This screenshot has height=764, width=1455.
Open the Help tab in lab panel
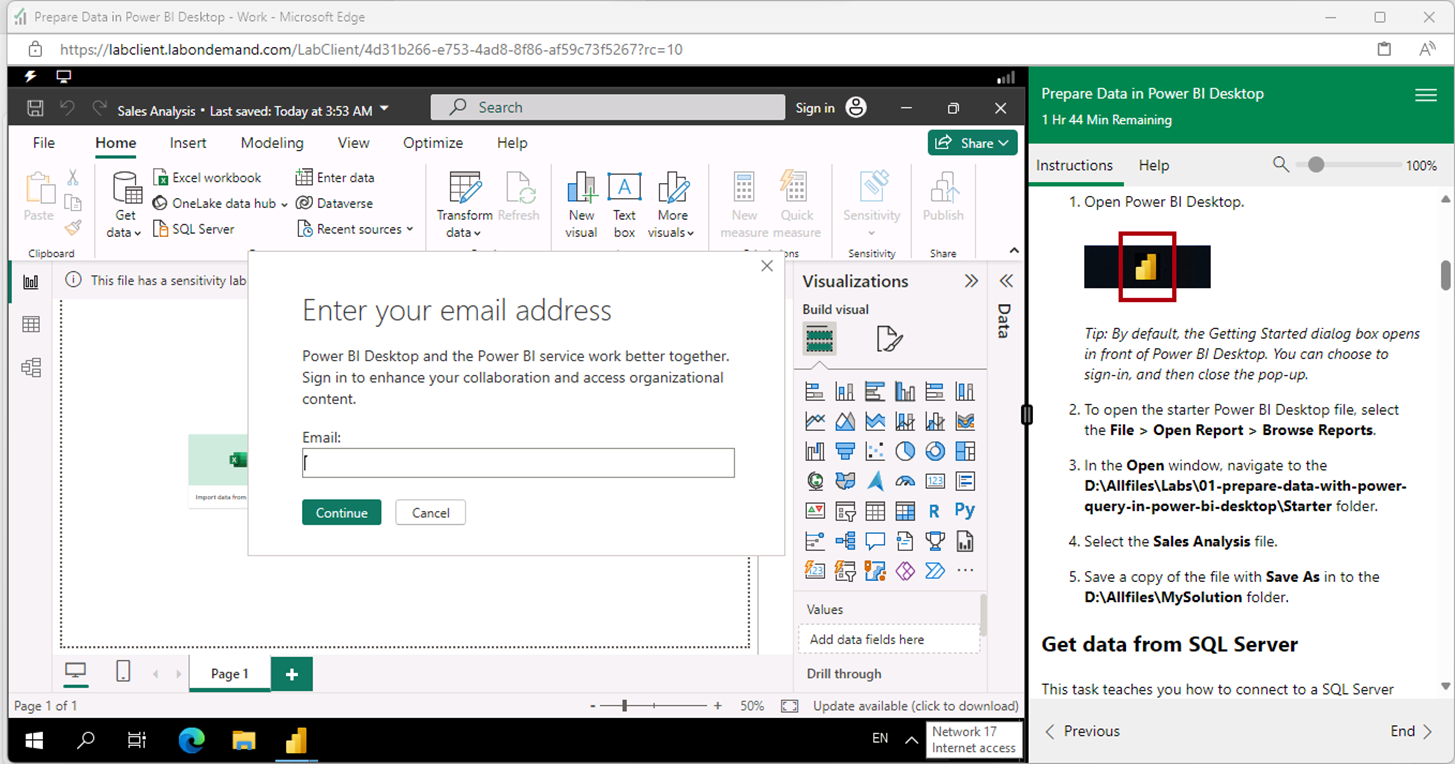[x=1154, y=165]
